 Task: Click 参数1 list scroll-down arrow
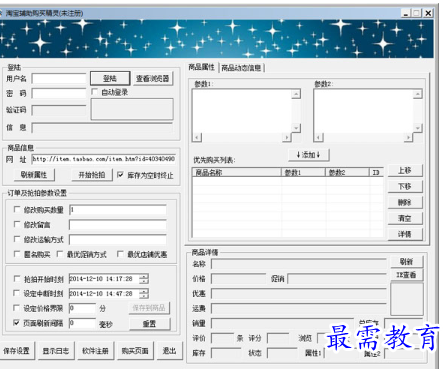point(296,128)
